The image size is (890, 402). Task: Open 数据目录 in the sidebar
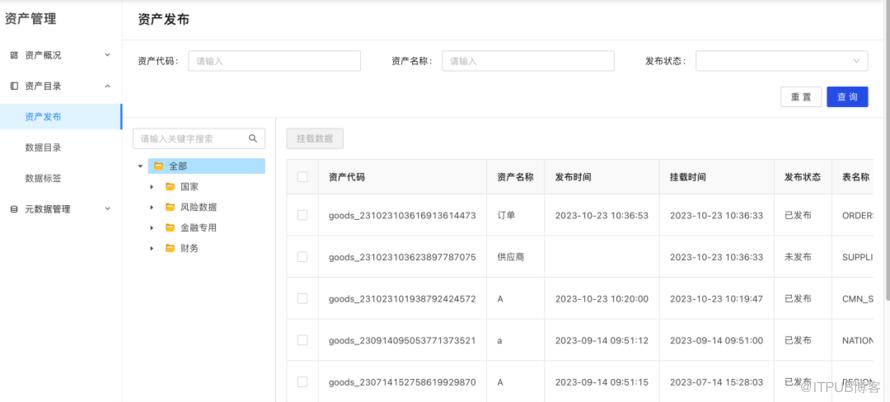click(43, 147)
